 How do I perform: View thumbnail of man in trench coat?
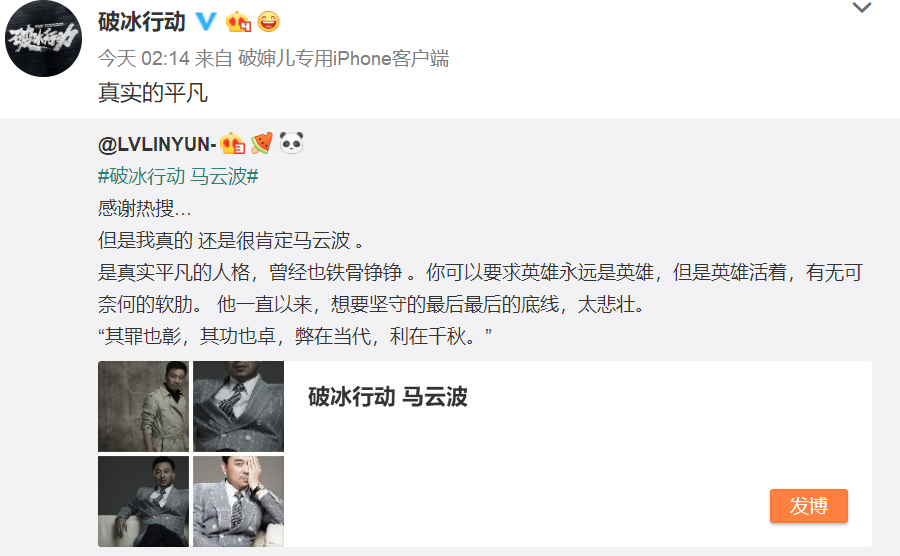click(143, 406)
